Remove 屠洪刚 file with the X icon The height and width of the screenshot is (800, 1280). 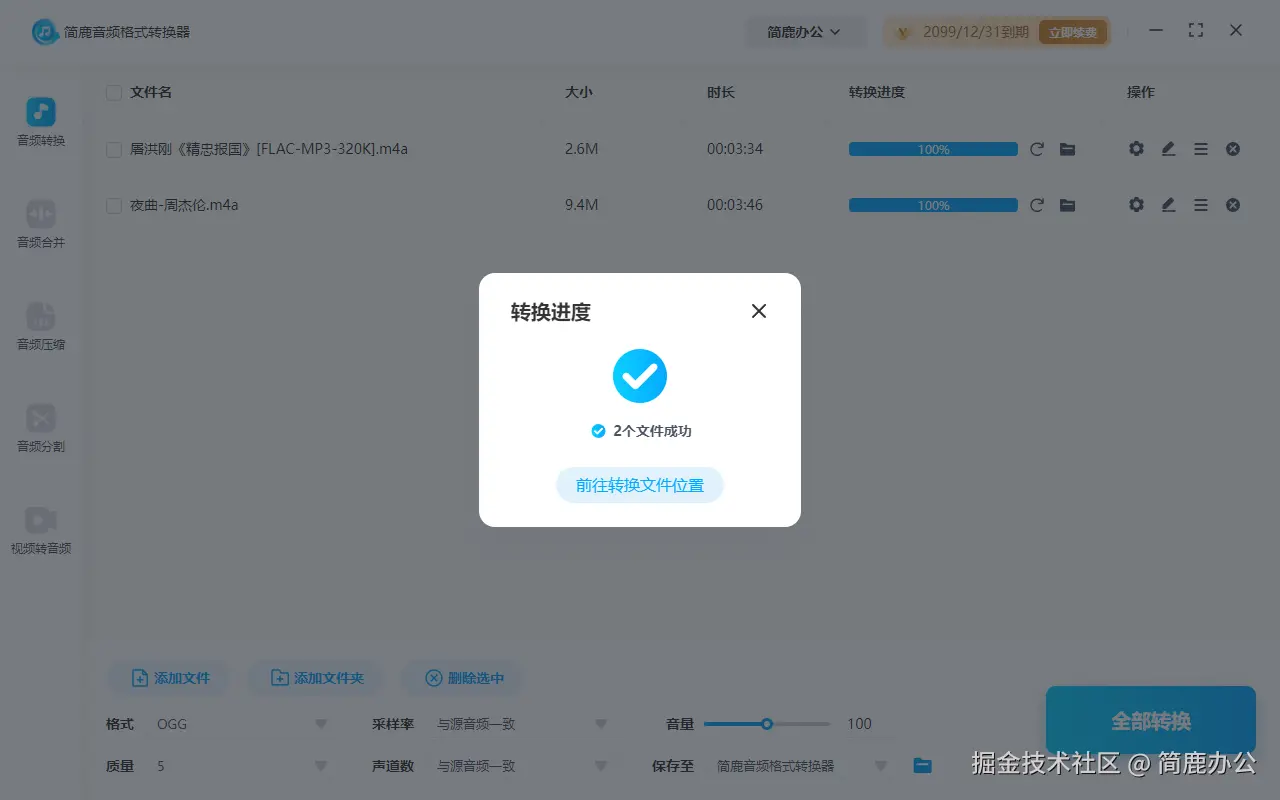pyautogui.click(x=1233, y=149)
